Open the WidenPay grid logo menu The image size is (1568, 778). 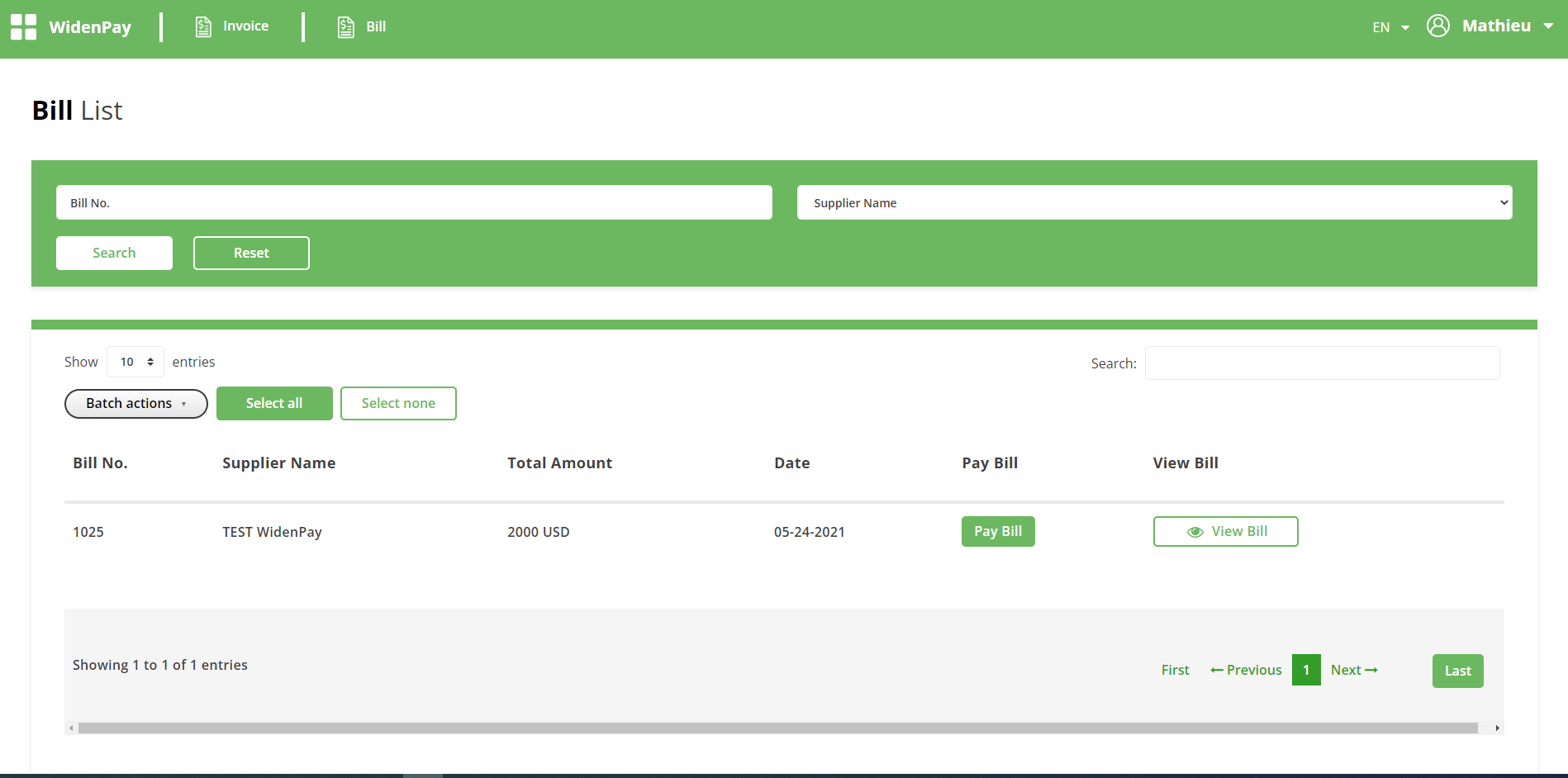(x=23, y=26)
